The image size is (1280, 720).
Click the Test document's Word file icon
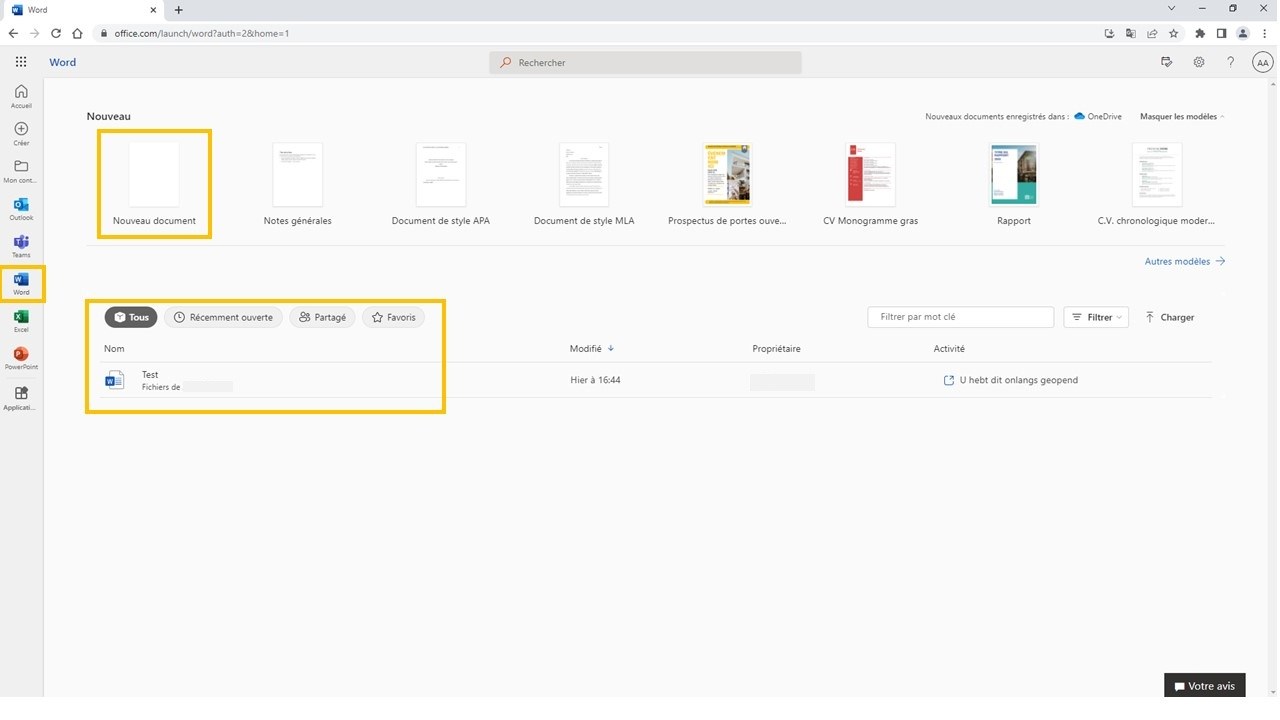click(115, 380)
